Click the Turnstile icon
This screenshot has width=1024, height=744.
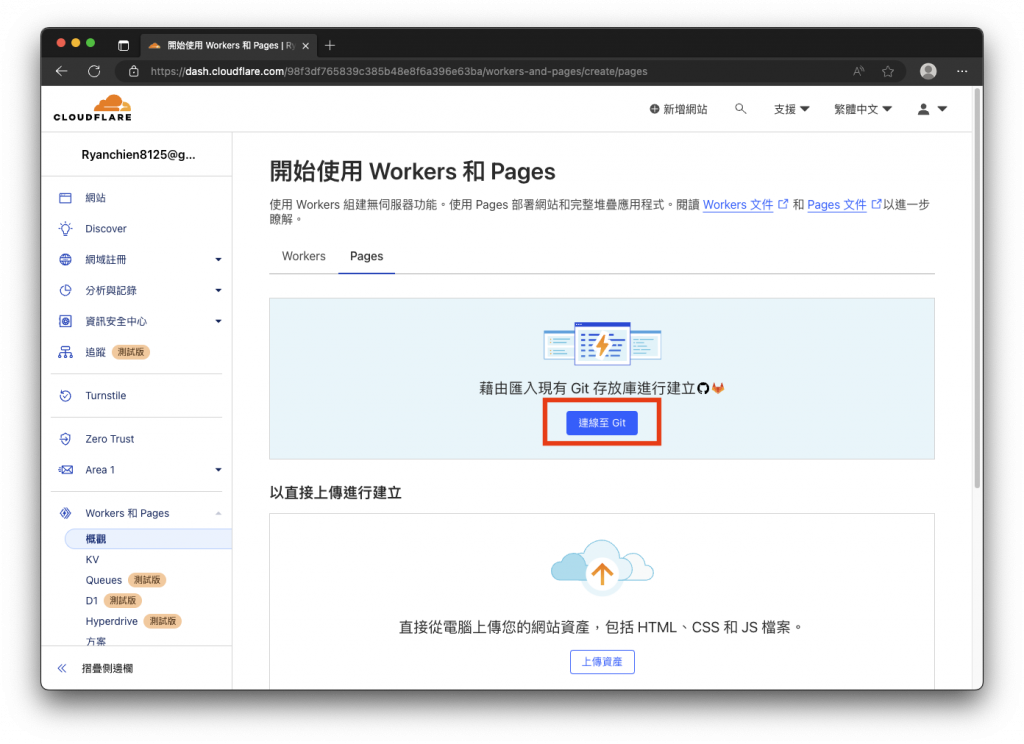coord(65,395)
